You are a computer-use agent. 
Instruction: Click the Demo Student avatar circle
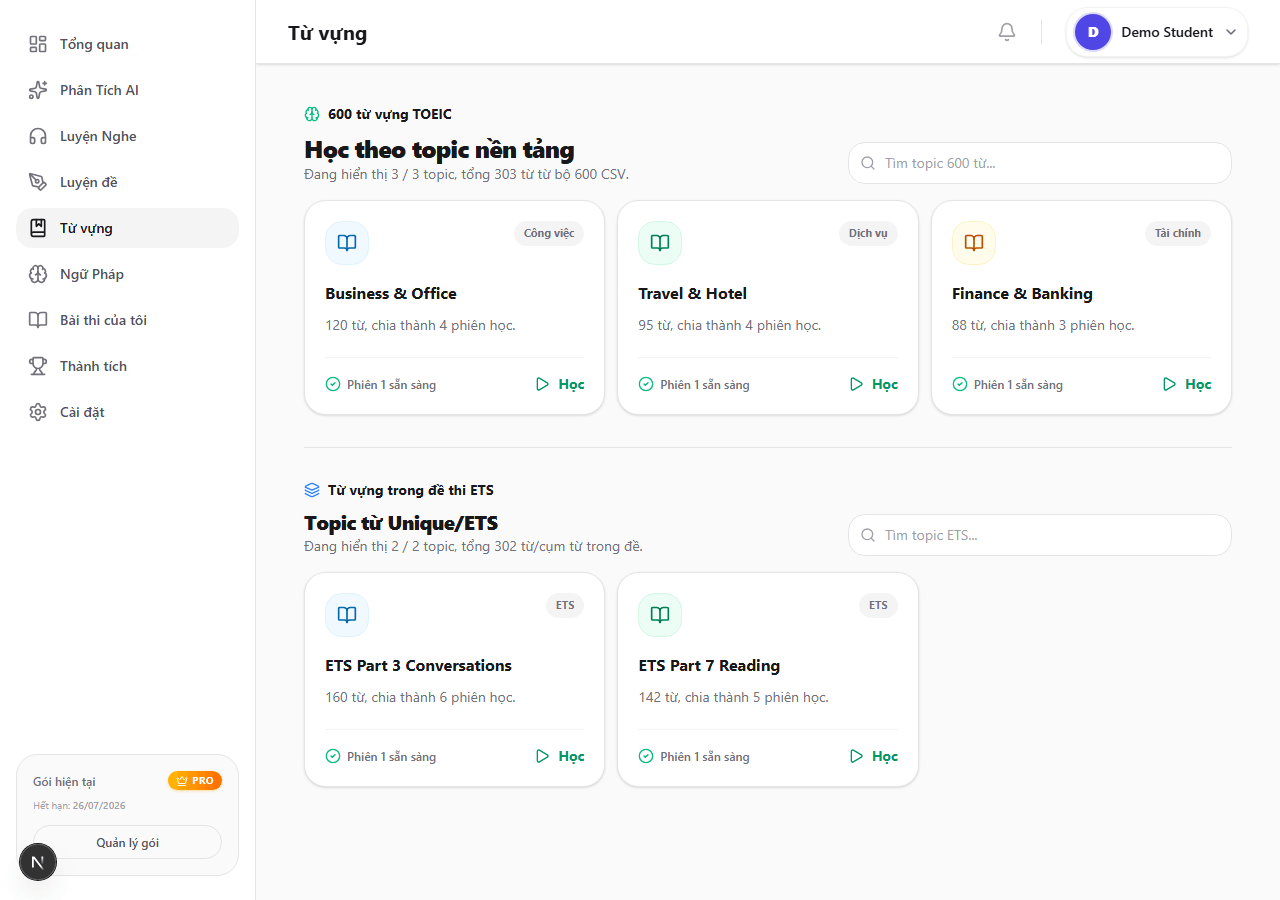pyautogui.click(x=1093, y=32)
